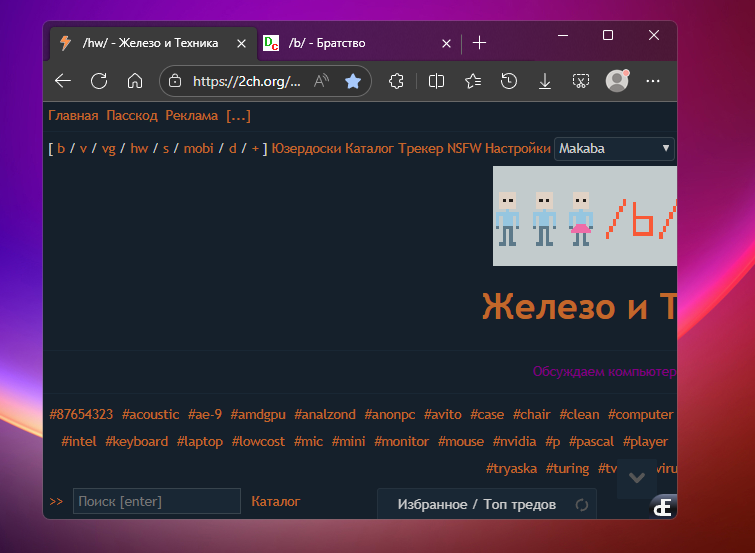The height and width of the screenshot is (553, 755).
Task: Close the /hw/ Железо и Техника tab
Action: (x=242, y=44)
